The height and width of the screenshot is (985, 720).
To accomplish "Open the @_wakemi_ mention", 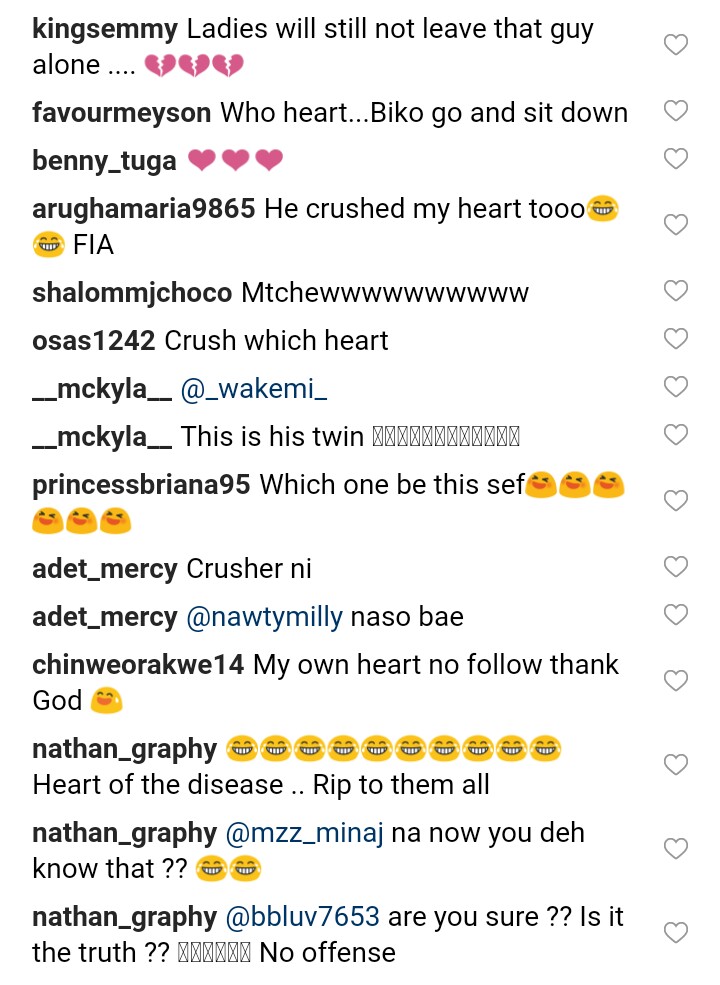I will 253,389.
